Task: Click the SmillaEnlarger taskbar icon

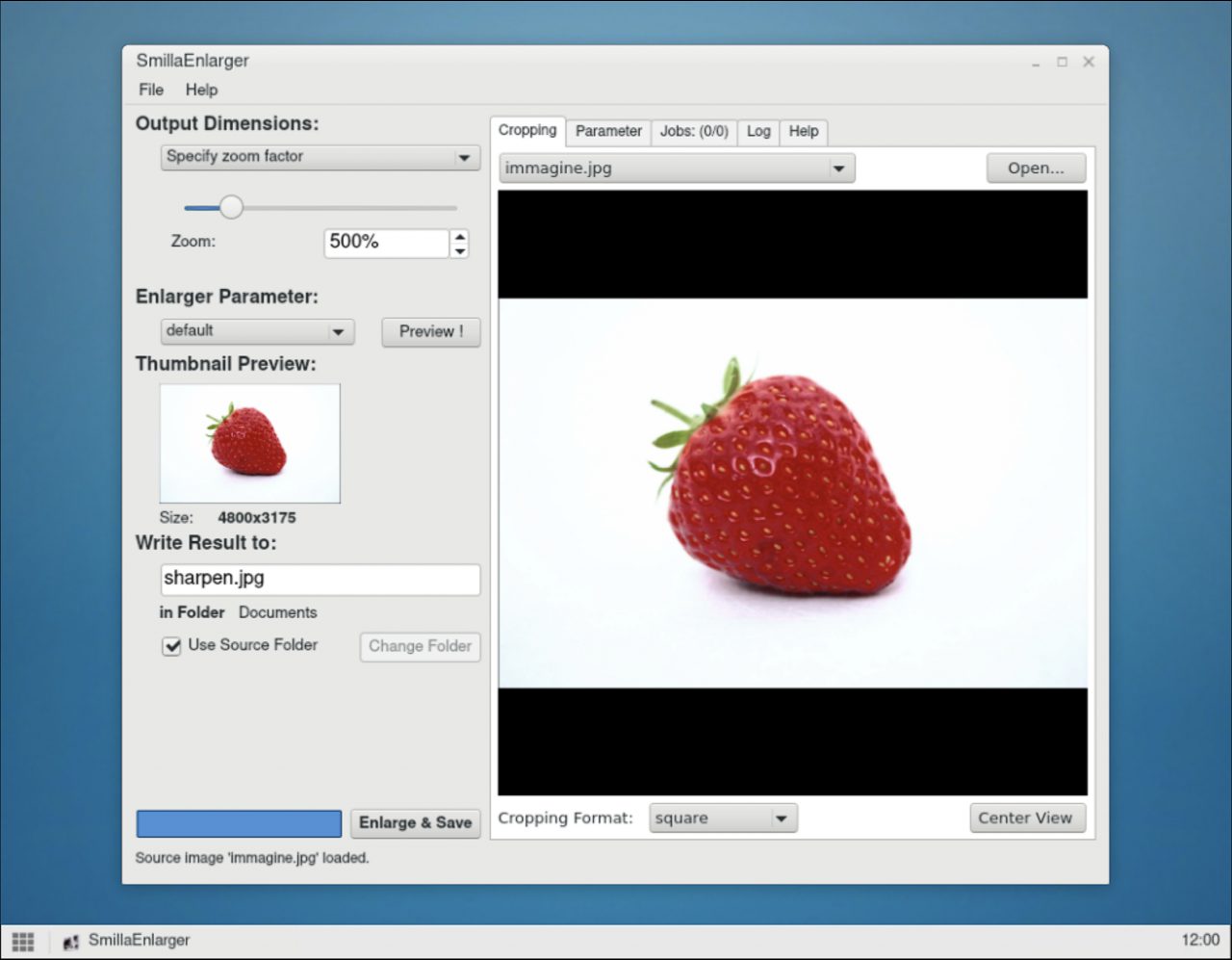Action: tap(71, 942)
